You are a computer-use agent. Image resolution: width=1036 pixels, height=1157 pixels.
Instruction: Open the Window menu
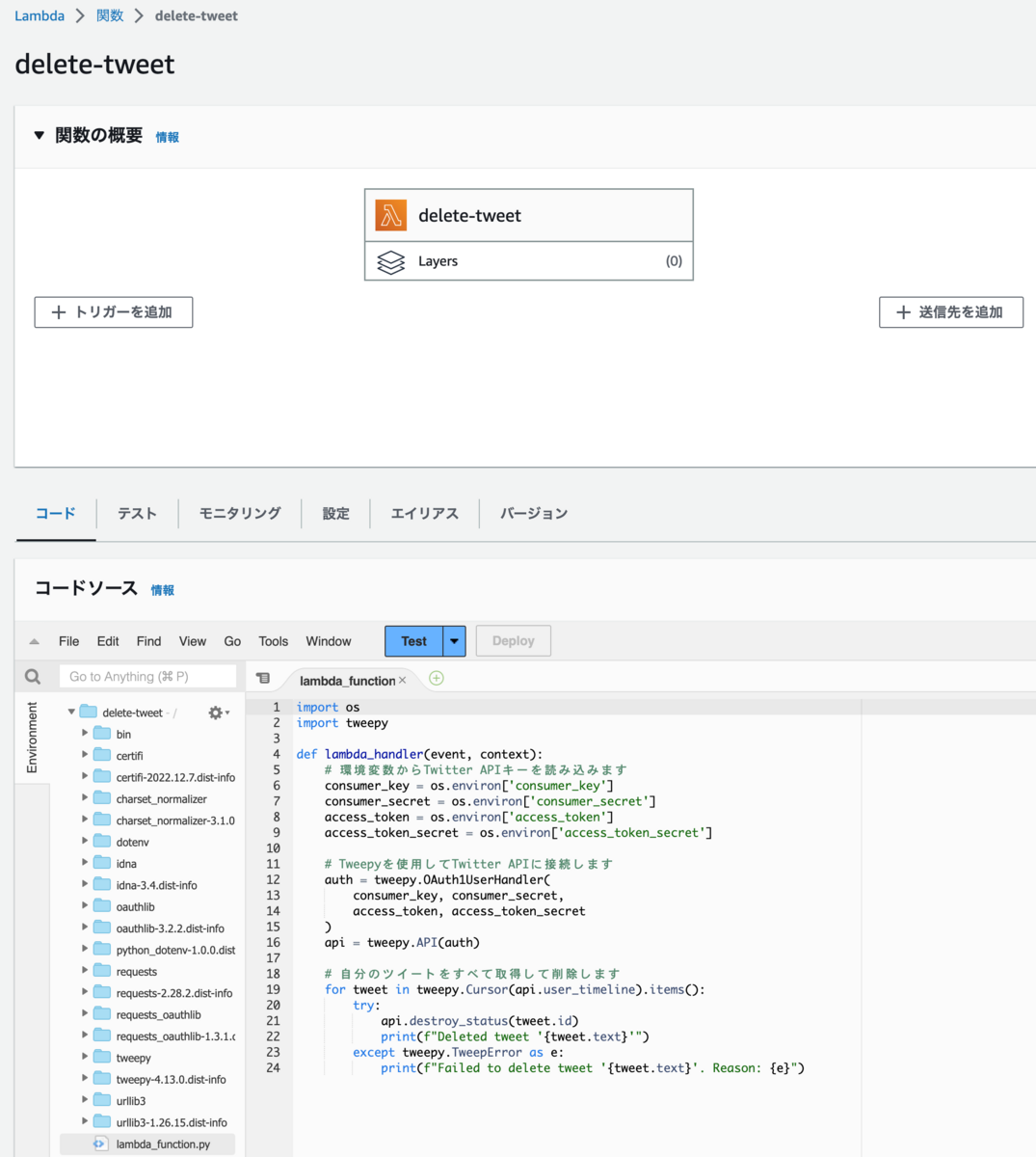329,641
